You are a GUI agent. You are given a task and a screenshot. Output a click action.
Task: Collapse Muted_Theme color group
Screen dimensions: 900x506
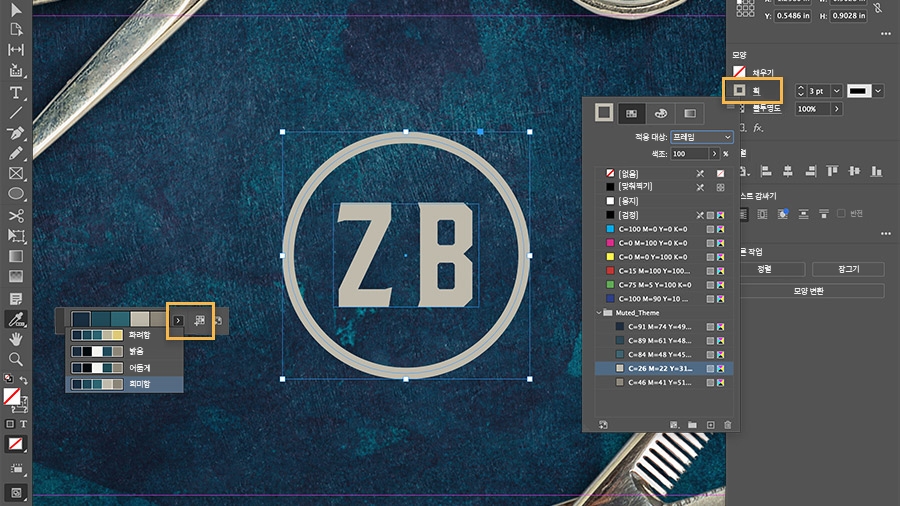coord(599,313)
